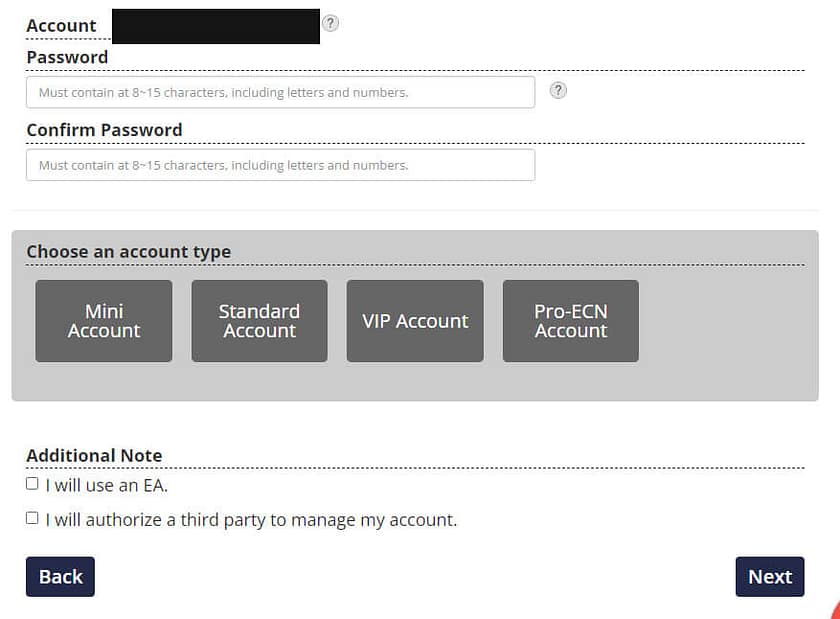Enable the third party authorization checkbox

coord(32,518)
